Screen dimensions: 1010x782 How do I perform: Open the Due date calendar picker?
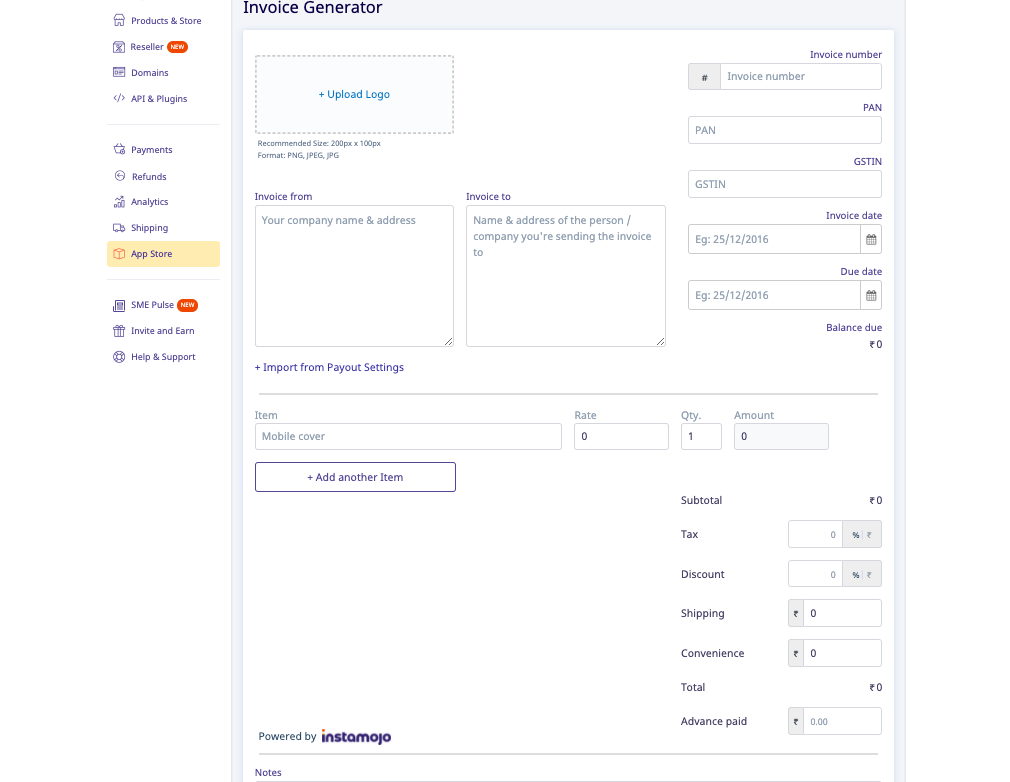(x=871, y=296)
